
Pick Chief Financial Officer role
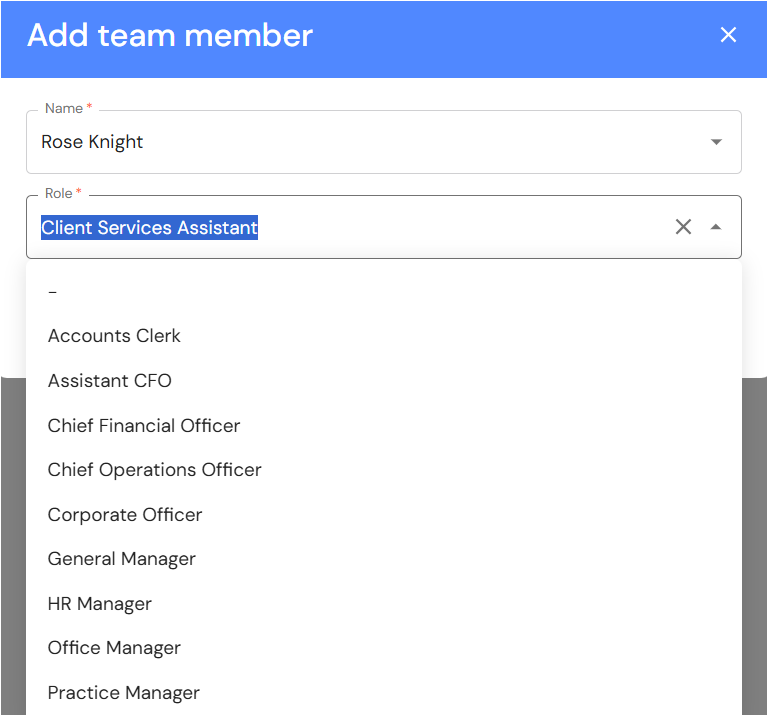coord(144,425)
